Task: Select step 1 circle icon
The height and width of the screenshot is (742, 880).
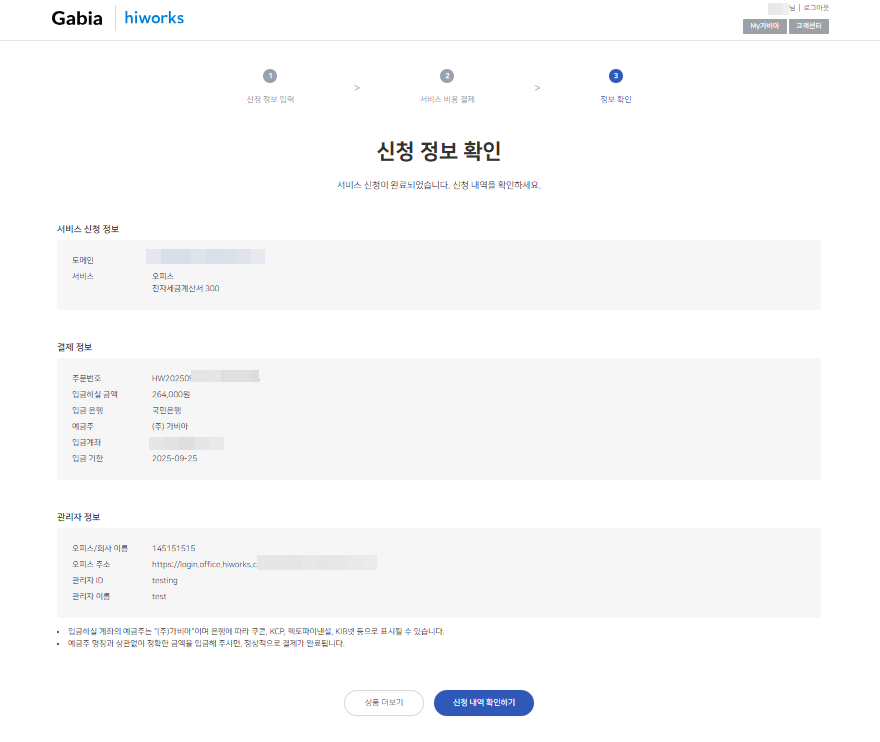Action: coord(270,76)
